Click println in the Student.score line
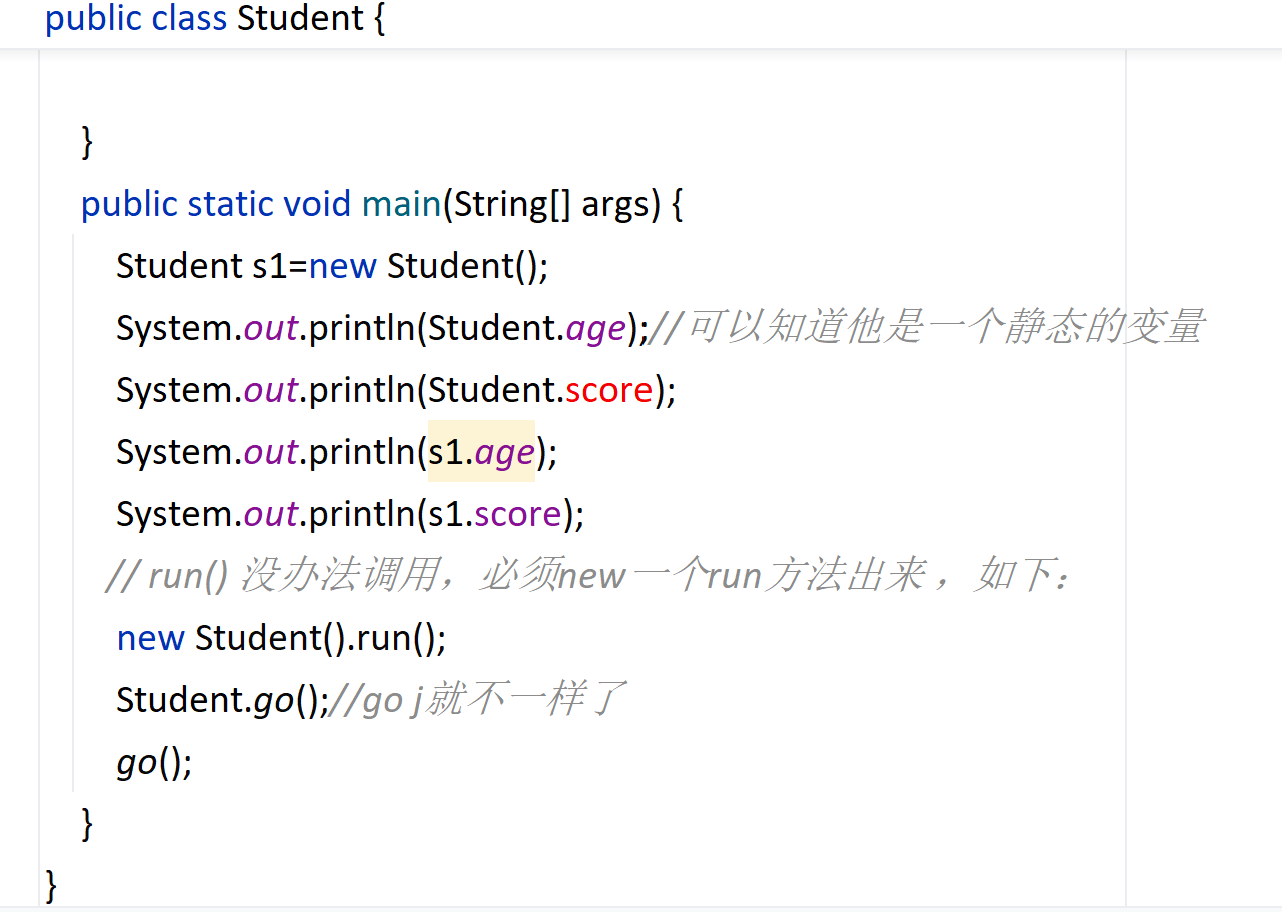 coord(362,390)
